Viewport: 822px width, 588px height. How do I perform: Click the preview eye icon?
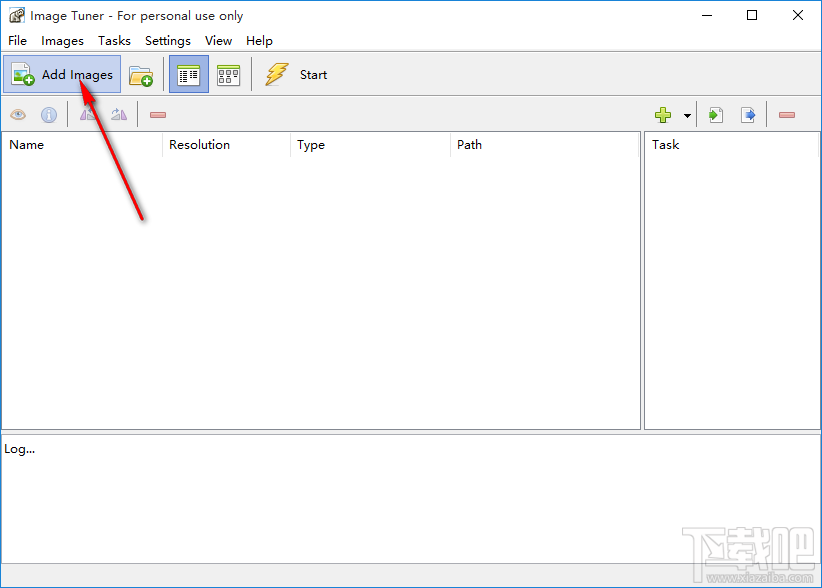[18, 115]
